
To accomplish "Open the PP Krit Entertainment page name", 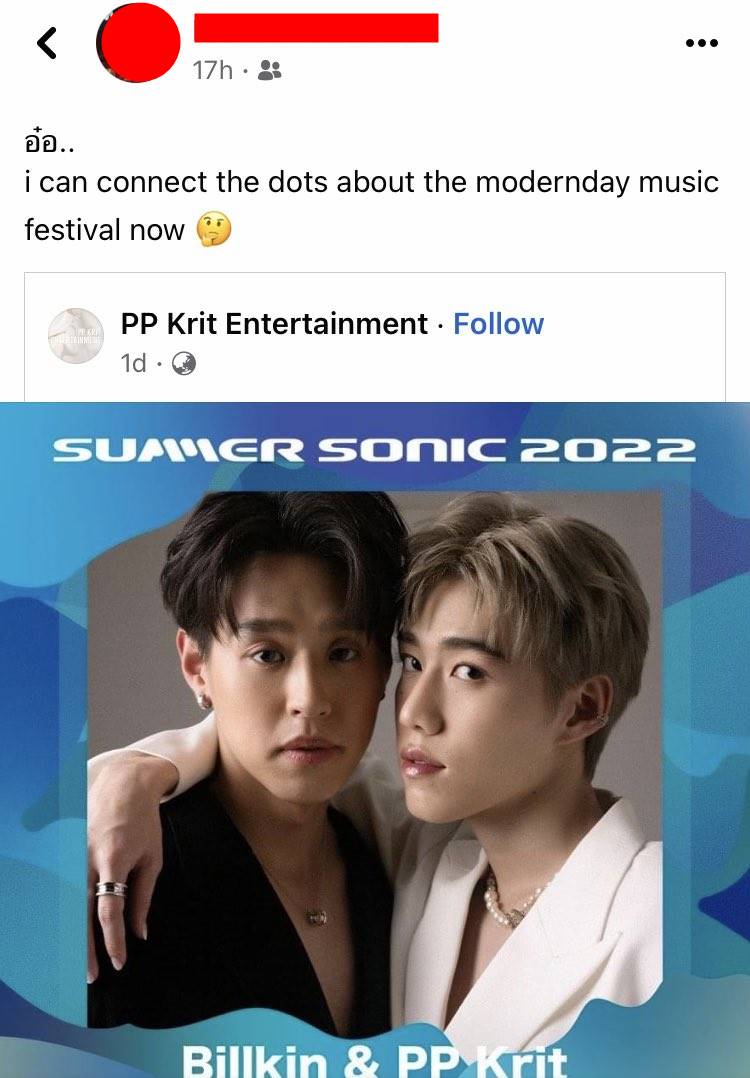I will 274,324.
